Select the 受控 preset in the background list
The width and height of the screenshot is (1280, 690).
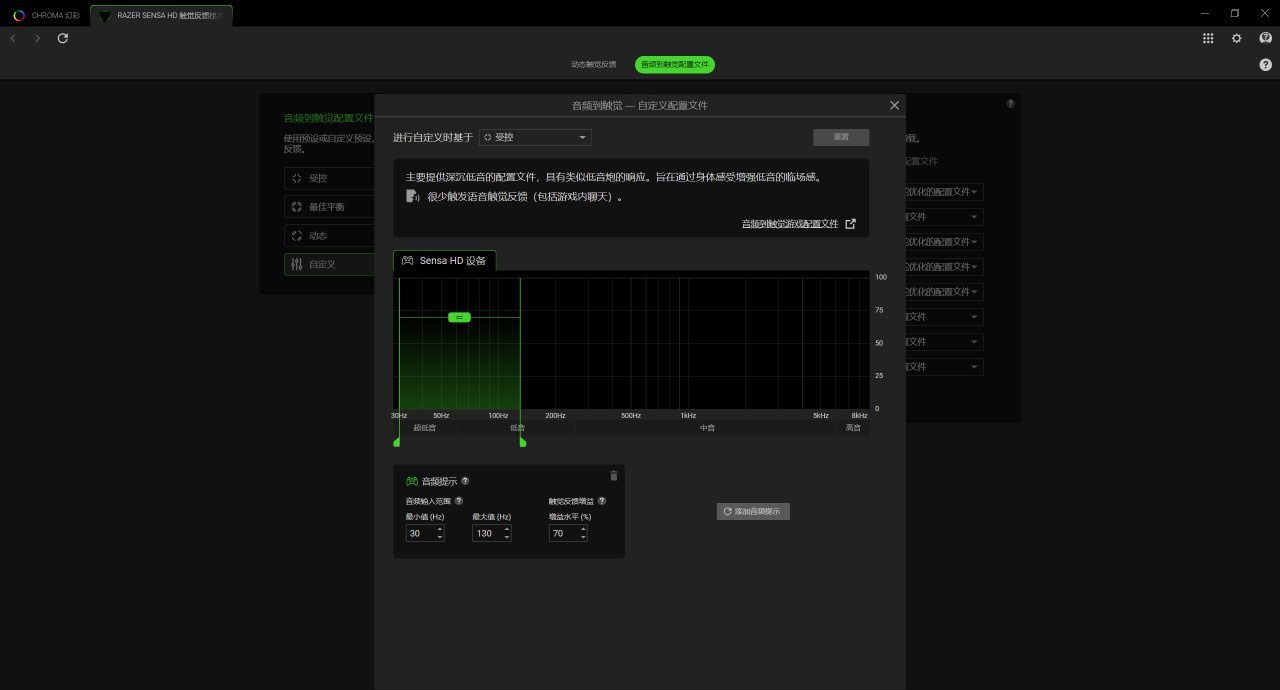pyautogui.click(x=329, y=178)
